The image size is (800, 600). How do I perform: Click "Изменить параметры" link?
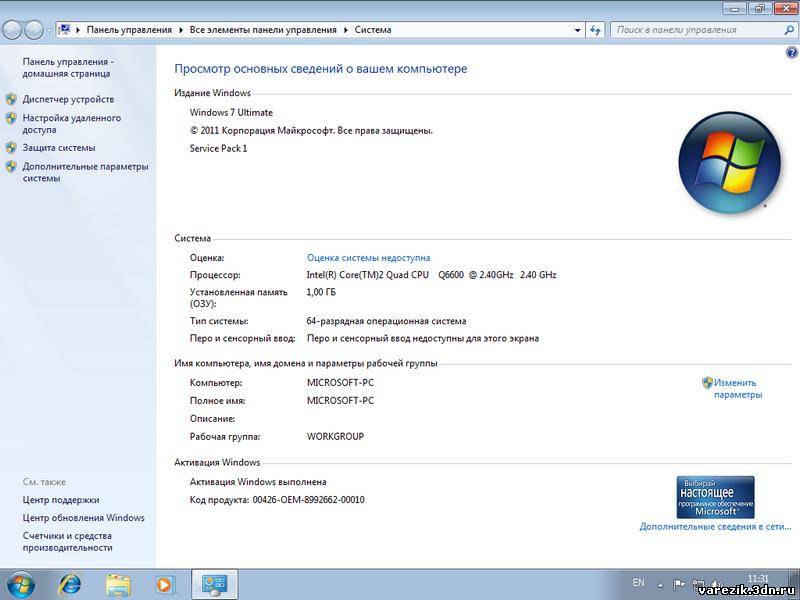pyautogui.click(x=736, y=388)
